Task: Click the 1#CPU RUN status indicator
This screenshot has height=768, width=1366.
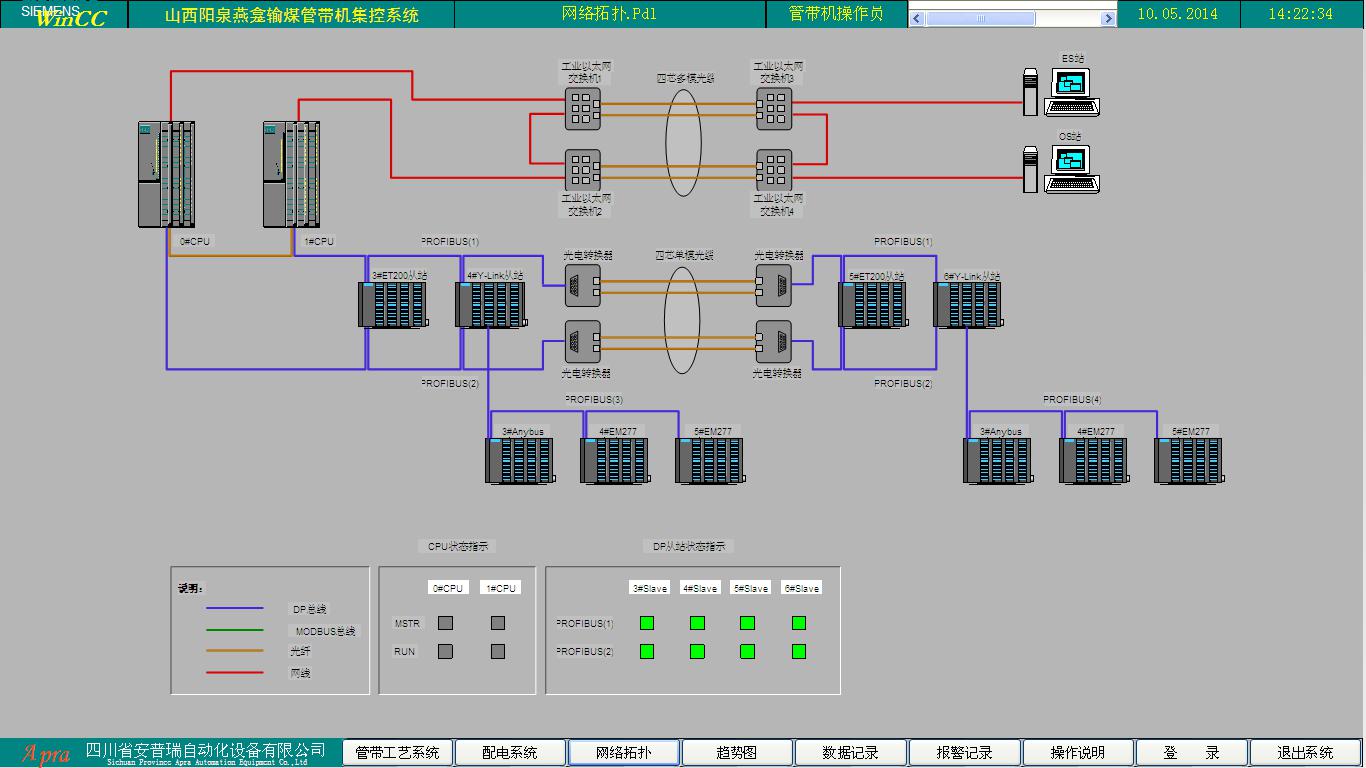Action: [498, 651]
